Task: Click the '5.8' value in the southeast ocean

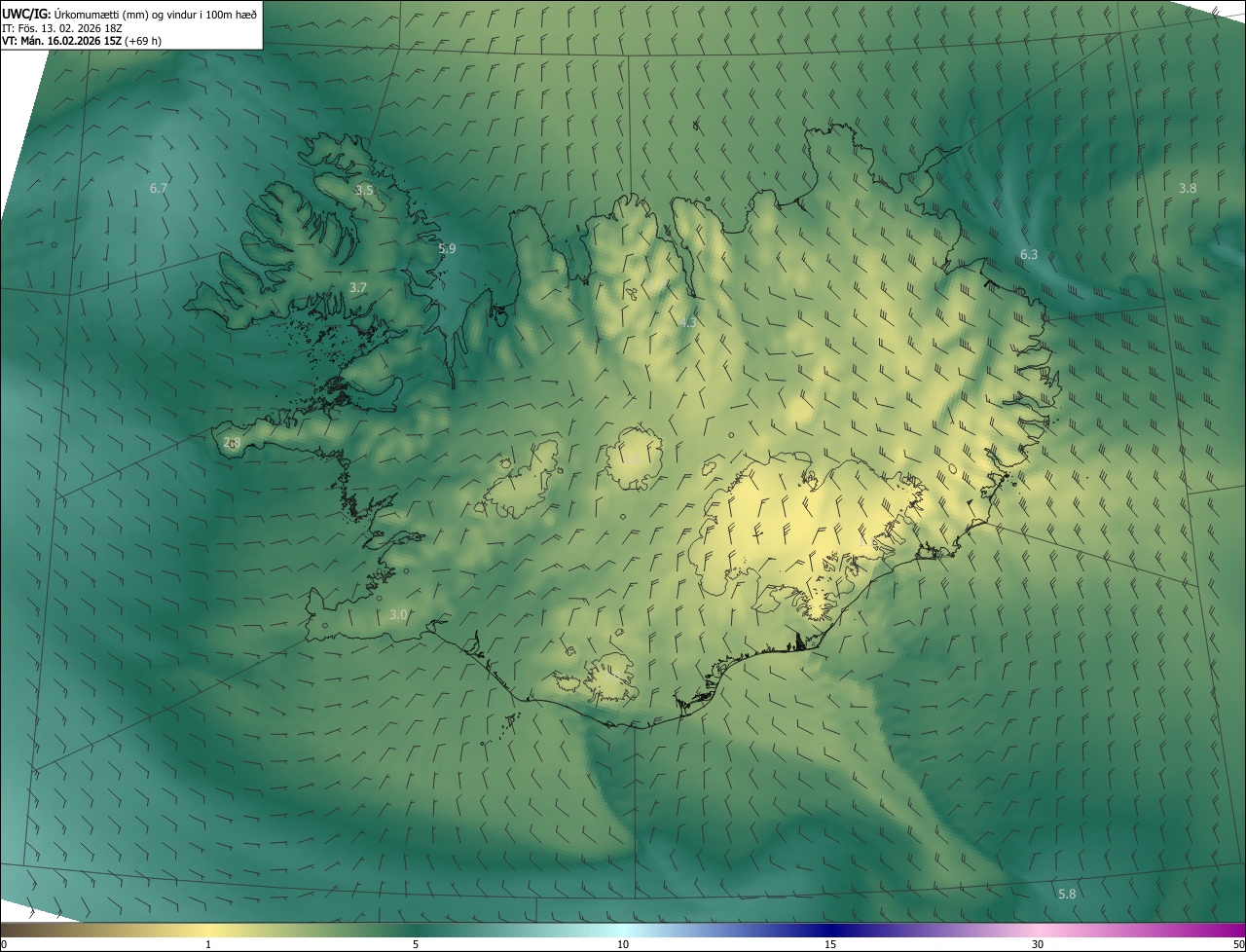Action: [x=1067, y=894]
